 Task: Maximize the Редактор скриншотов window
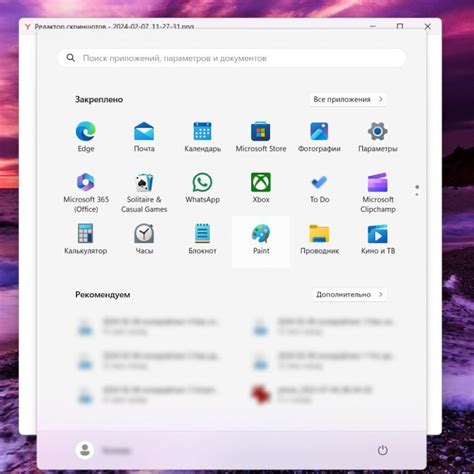[400, 26]
